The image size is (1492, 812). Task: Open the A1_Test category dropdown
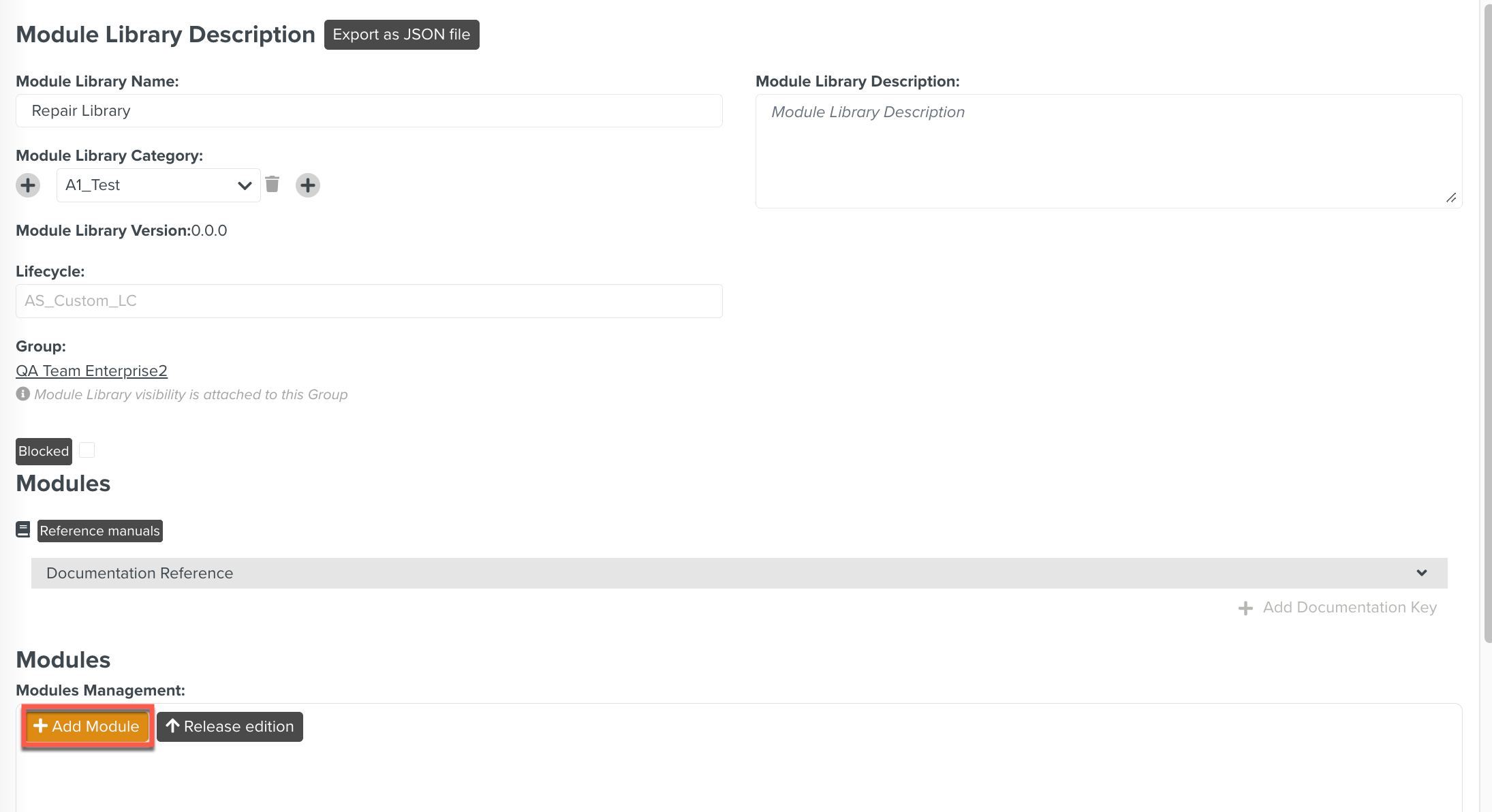pos(158,185)
